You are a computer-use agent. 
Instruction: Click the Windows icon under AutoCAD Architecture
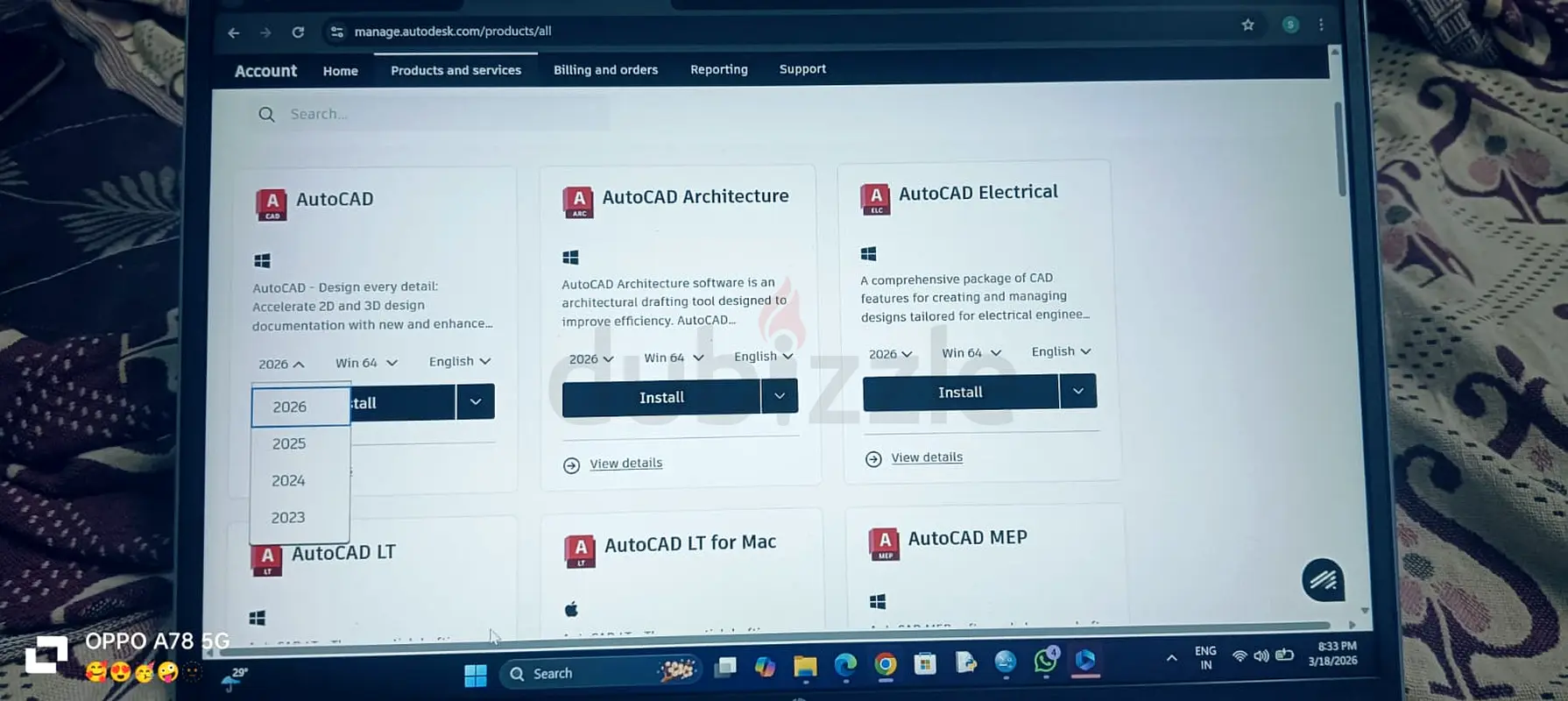click(x=570, y=258)
